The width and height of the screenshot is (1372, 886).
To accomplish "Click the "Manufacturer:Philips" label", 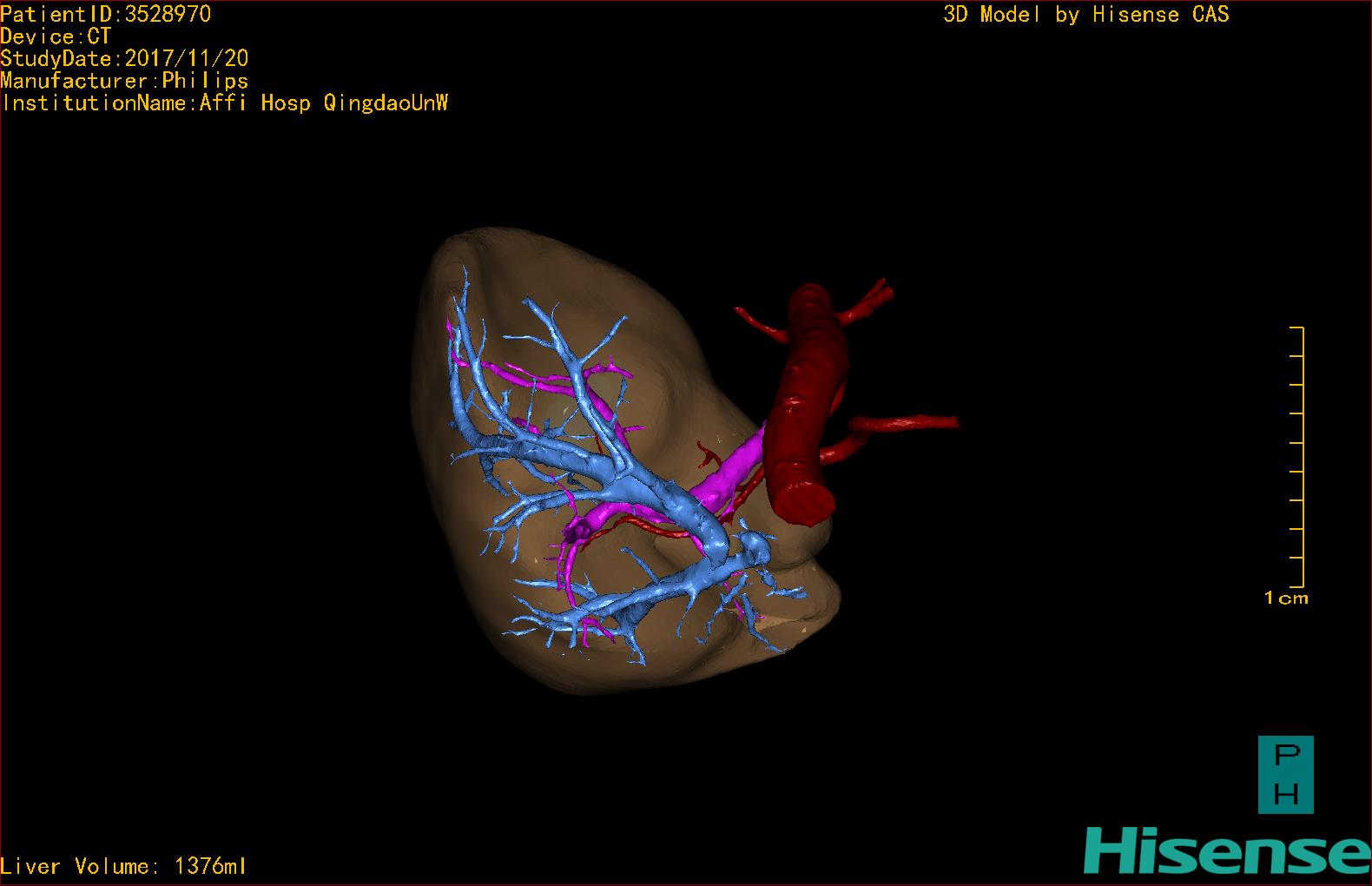I will point(124,81).
